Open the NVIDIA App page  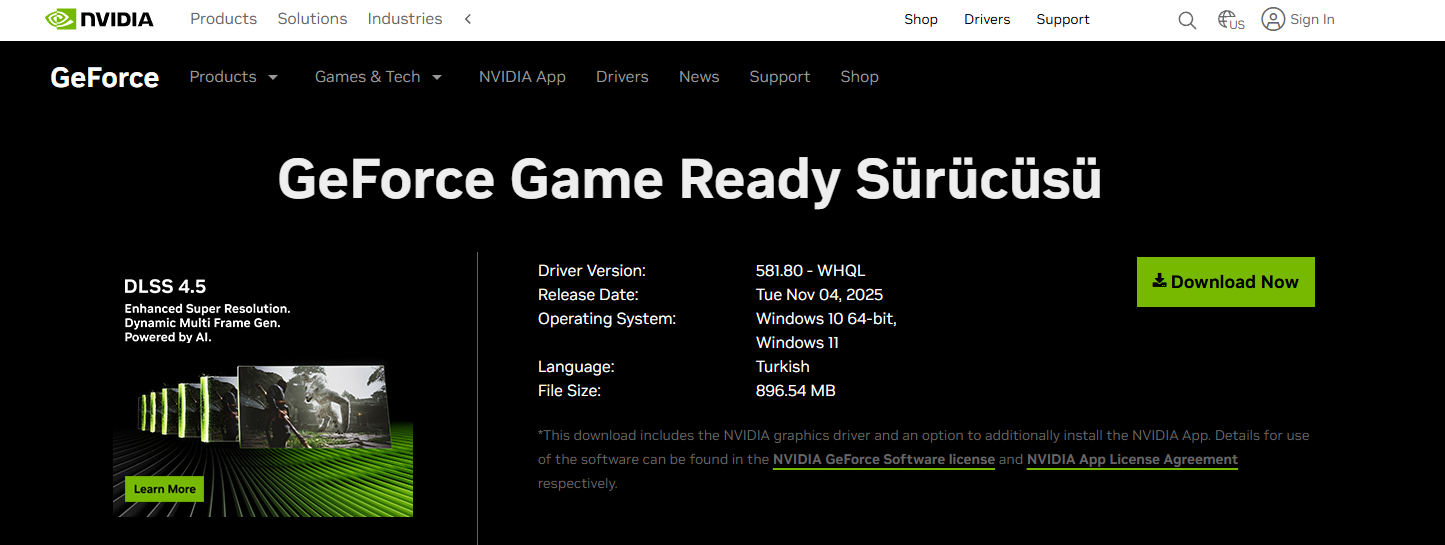pyautogui.click(x=522, y=77)
